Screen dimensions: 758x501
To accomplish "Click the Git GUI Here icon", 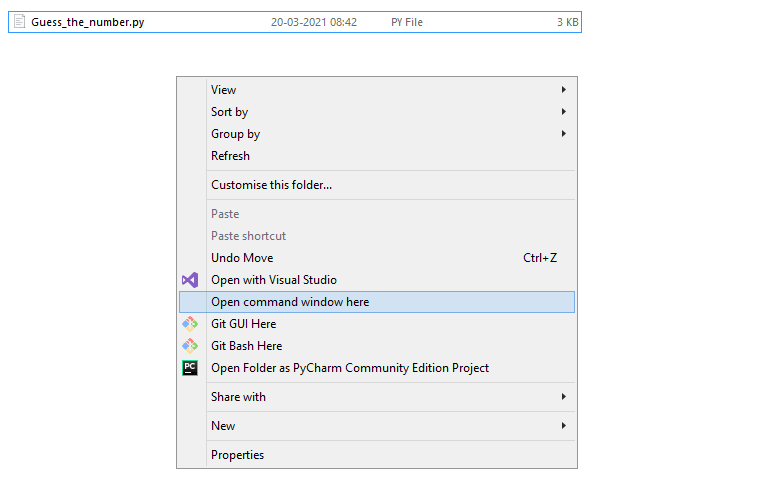I will click(x=190, y=324).
